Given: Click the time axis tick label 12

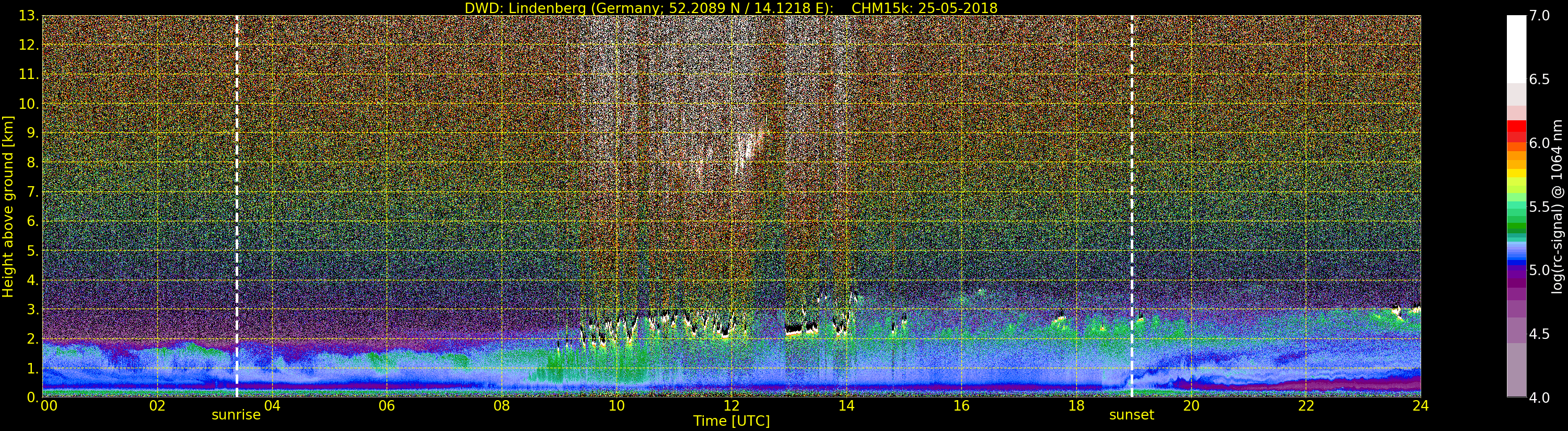Looking at the screenshot, I should [731, 406].
